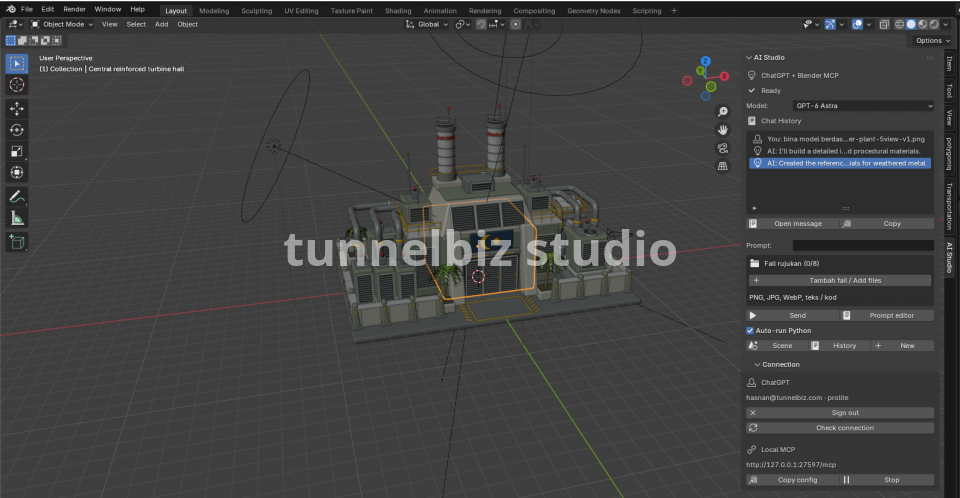Select the 'AI: Created the referenc' chat entry

[x=840, y=164]
